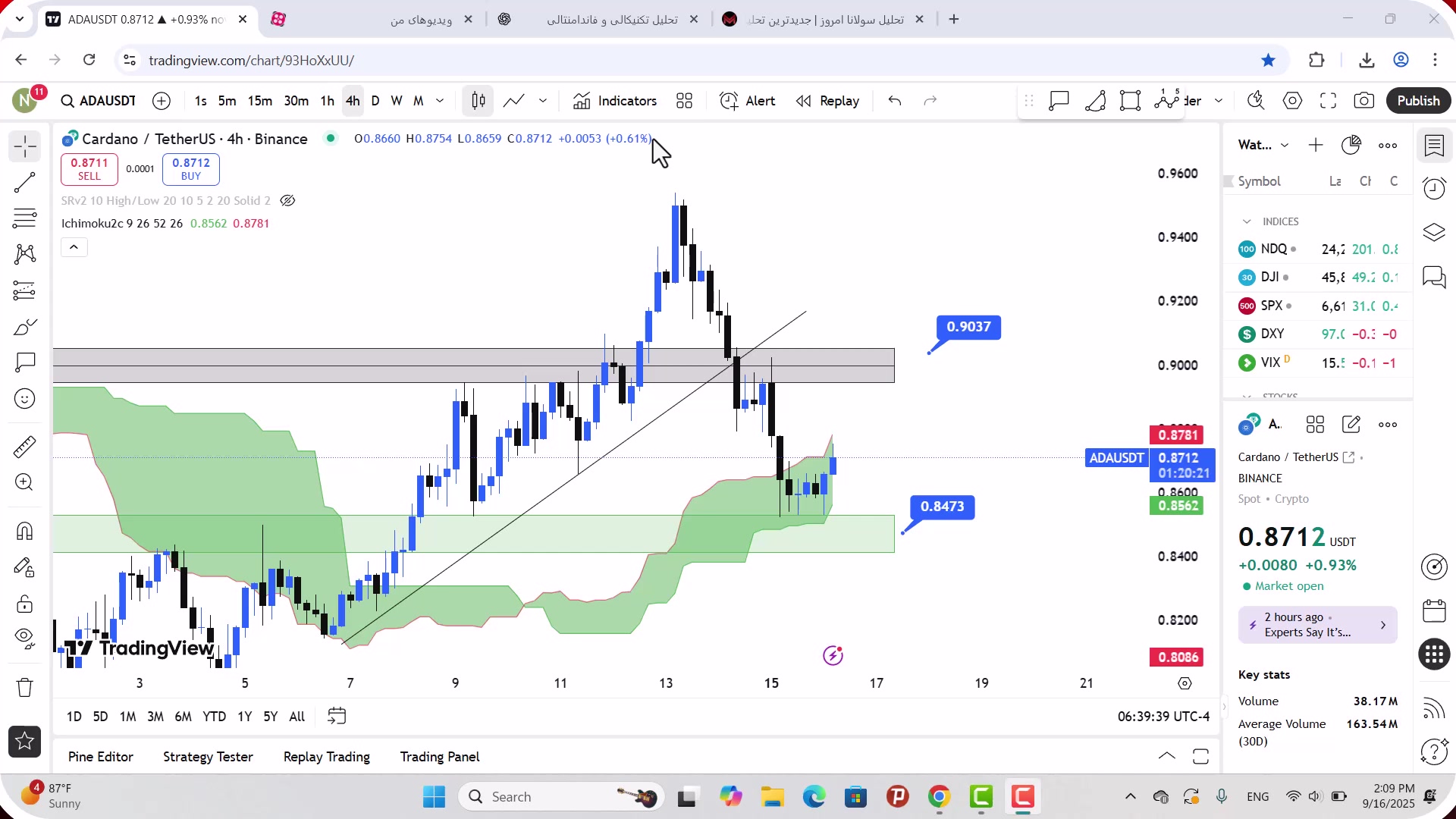
Task: Set chart range to All
Action: point(297,717)
